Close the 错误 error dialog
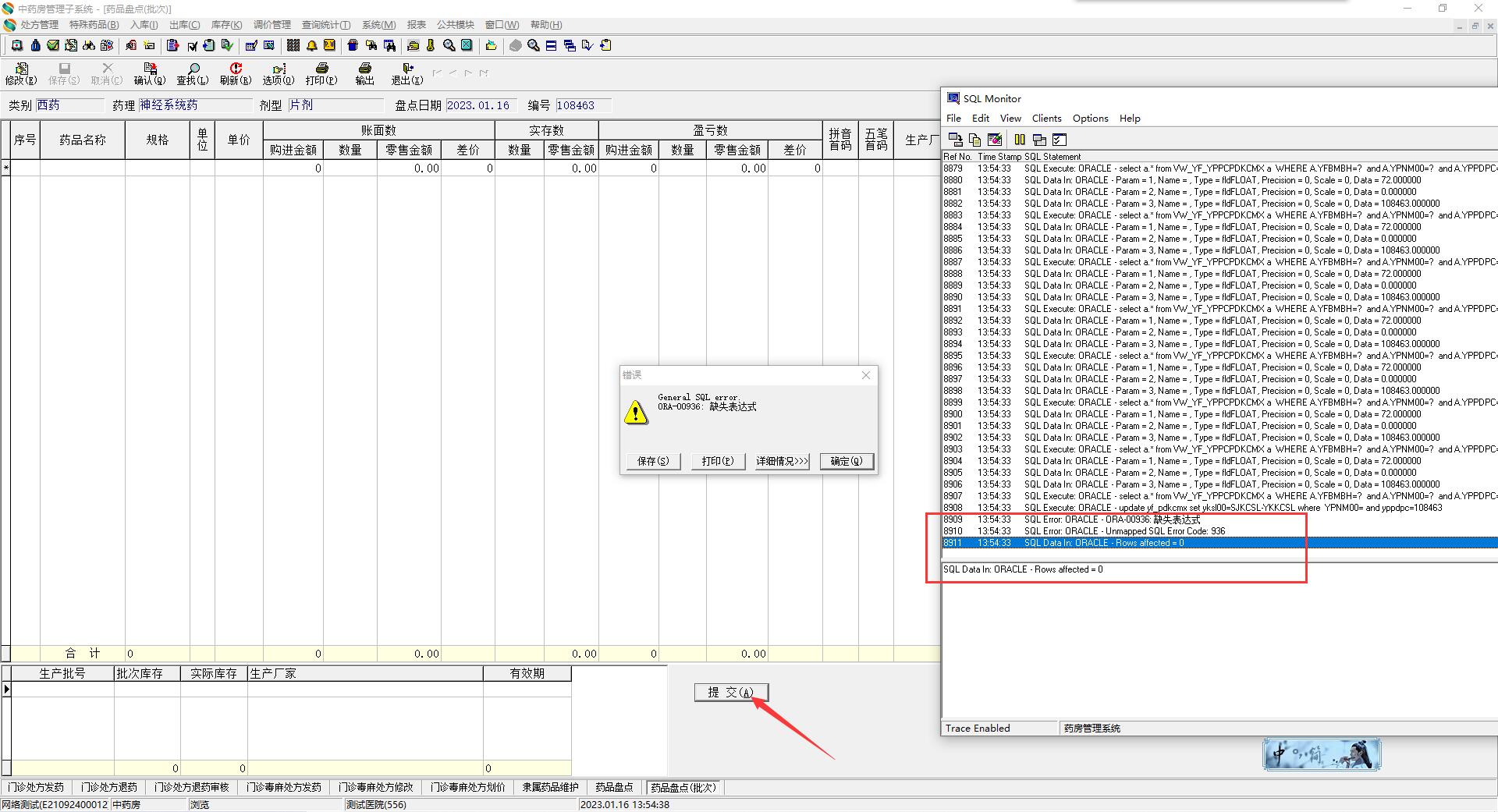The width and height of the screenshot is (1498, 812). [x=865, y=375]
